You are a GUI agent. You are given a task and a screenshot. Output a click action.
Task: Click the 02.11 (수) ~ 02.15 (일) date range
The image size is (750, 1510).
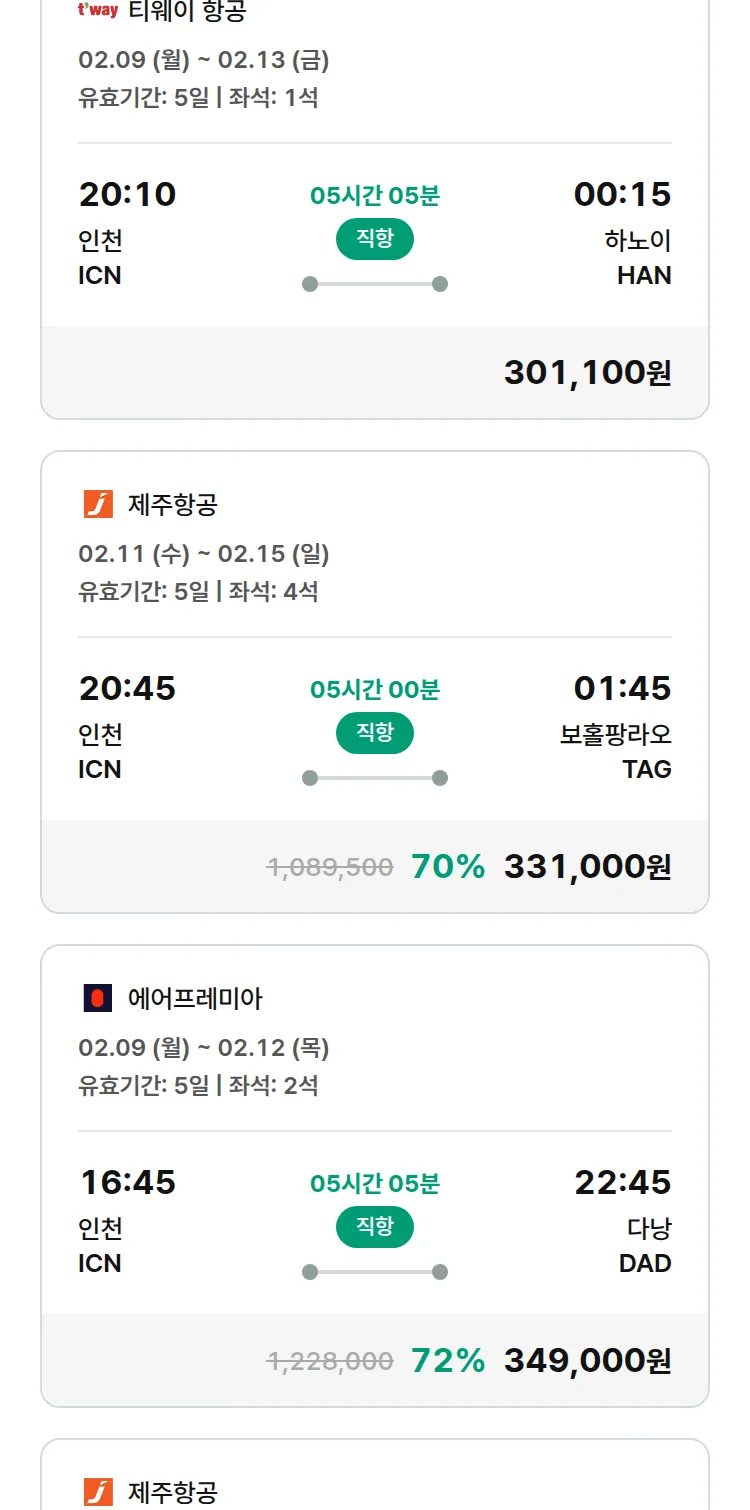tap(203, 554)
